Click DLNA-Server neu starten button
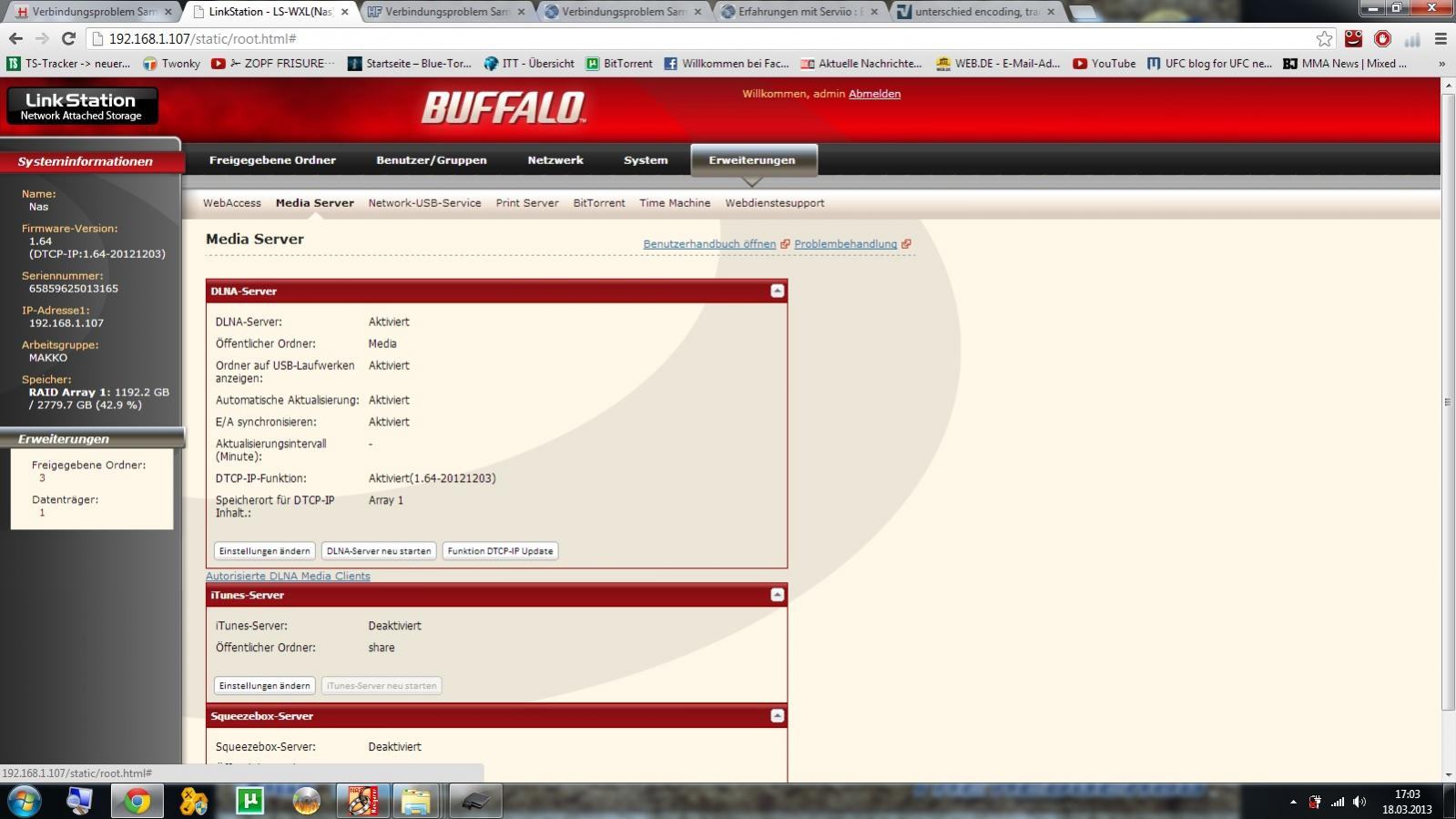 pos(379,550)
